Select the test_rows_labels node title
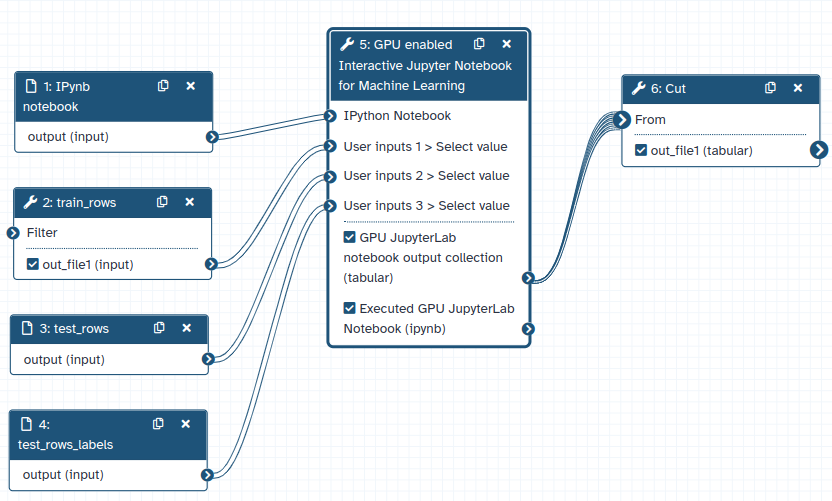 65,434
